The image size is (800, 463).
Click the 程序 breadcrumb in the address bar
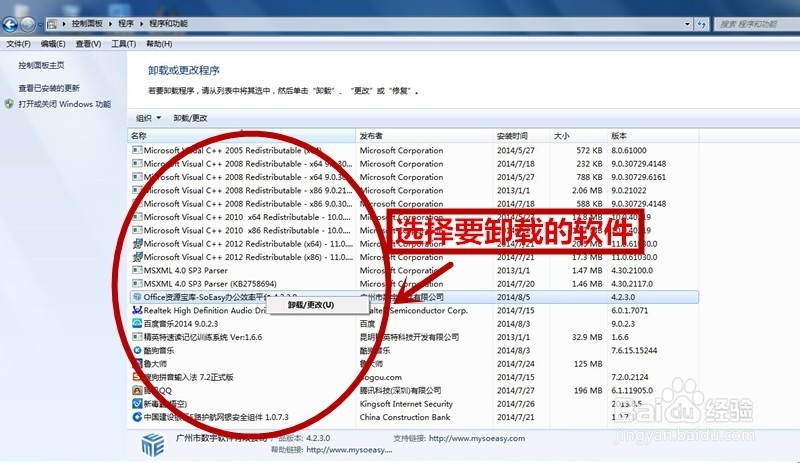tap(126, 23)
